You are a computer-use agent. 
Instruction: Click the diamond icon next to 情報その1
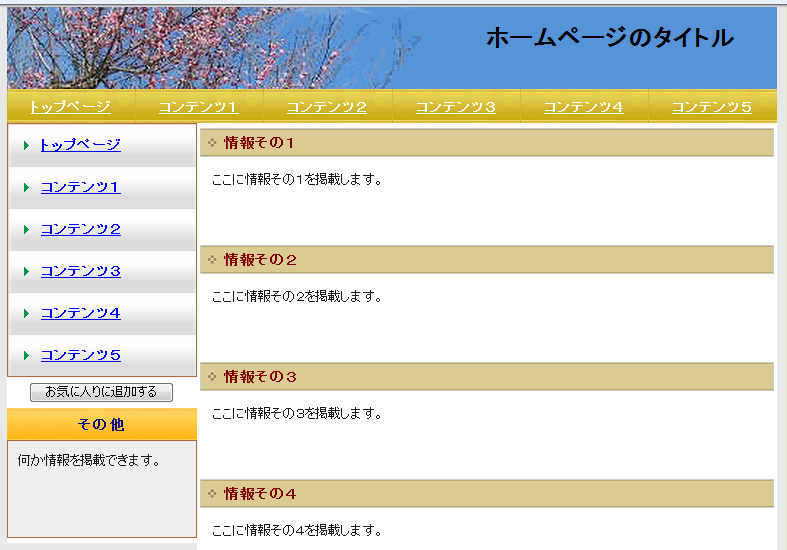(212, 143)
